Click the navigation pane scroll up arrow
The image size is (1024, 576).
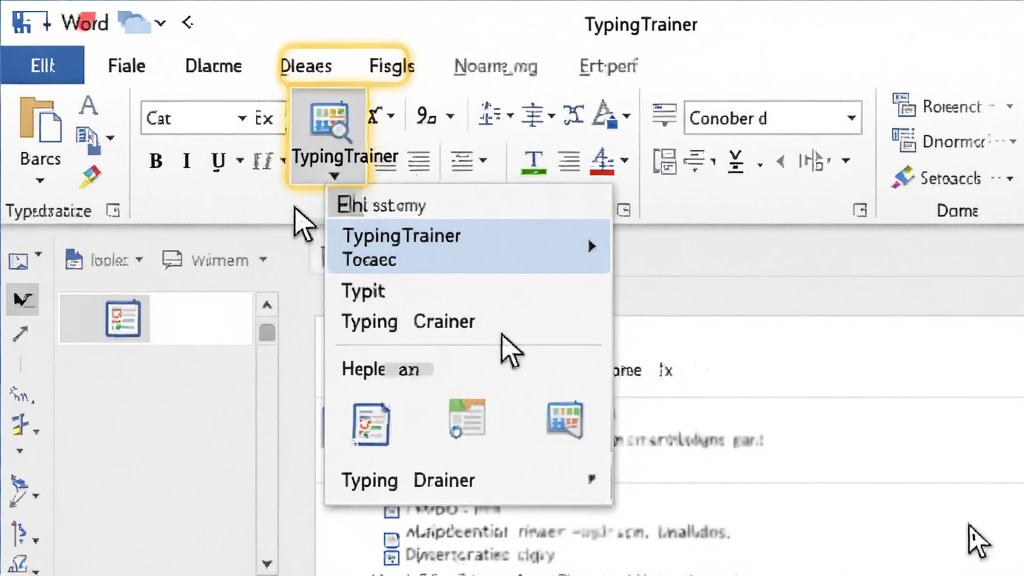[266, 304]
